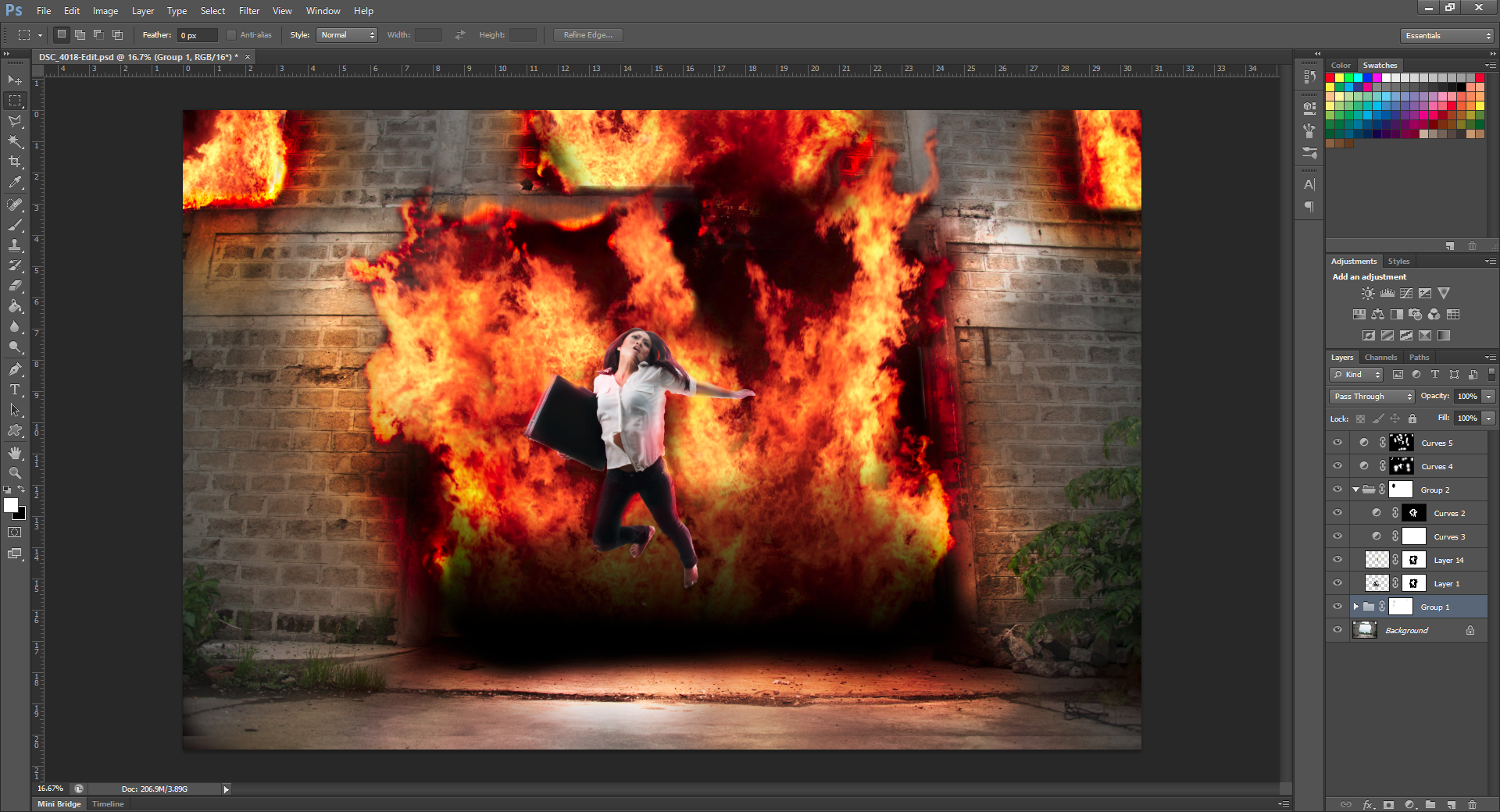This screenshot has width=1500, height=812.
Task: Select the Rectangular Marquee tool
Action: point(15,101)
